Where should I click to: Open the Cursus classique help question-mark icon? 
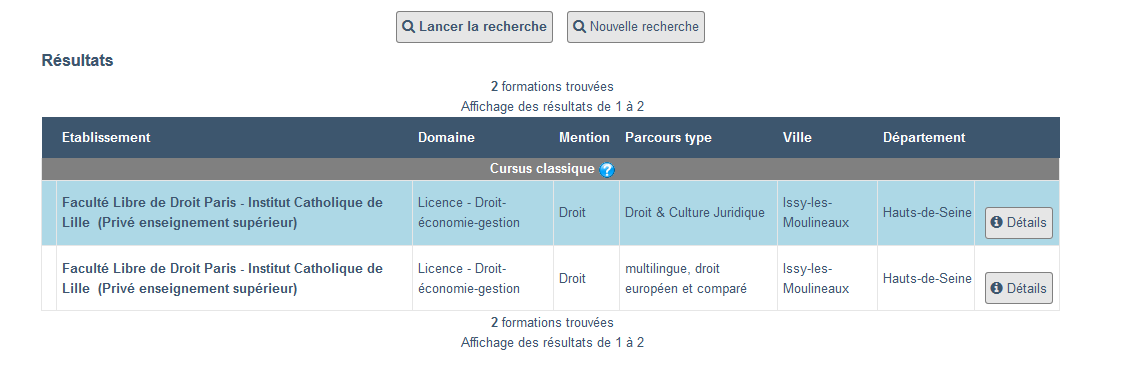[607, 170]
